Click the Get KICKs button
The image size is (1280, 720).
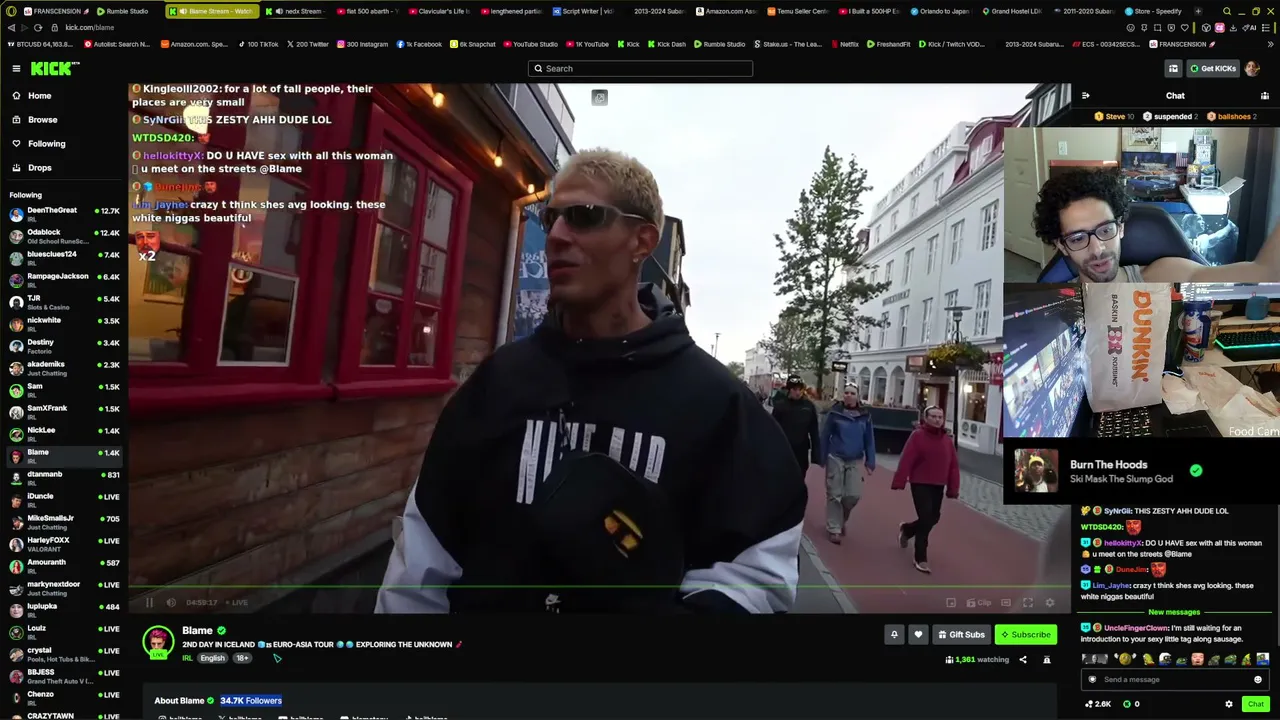pos(1213,68)
